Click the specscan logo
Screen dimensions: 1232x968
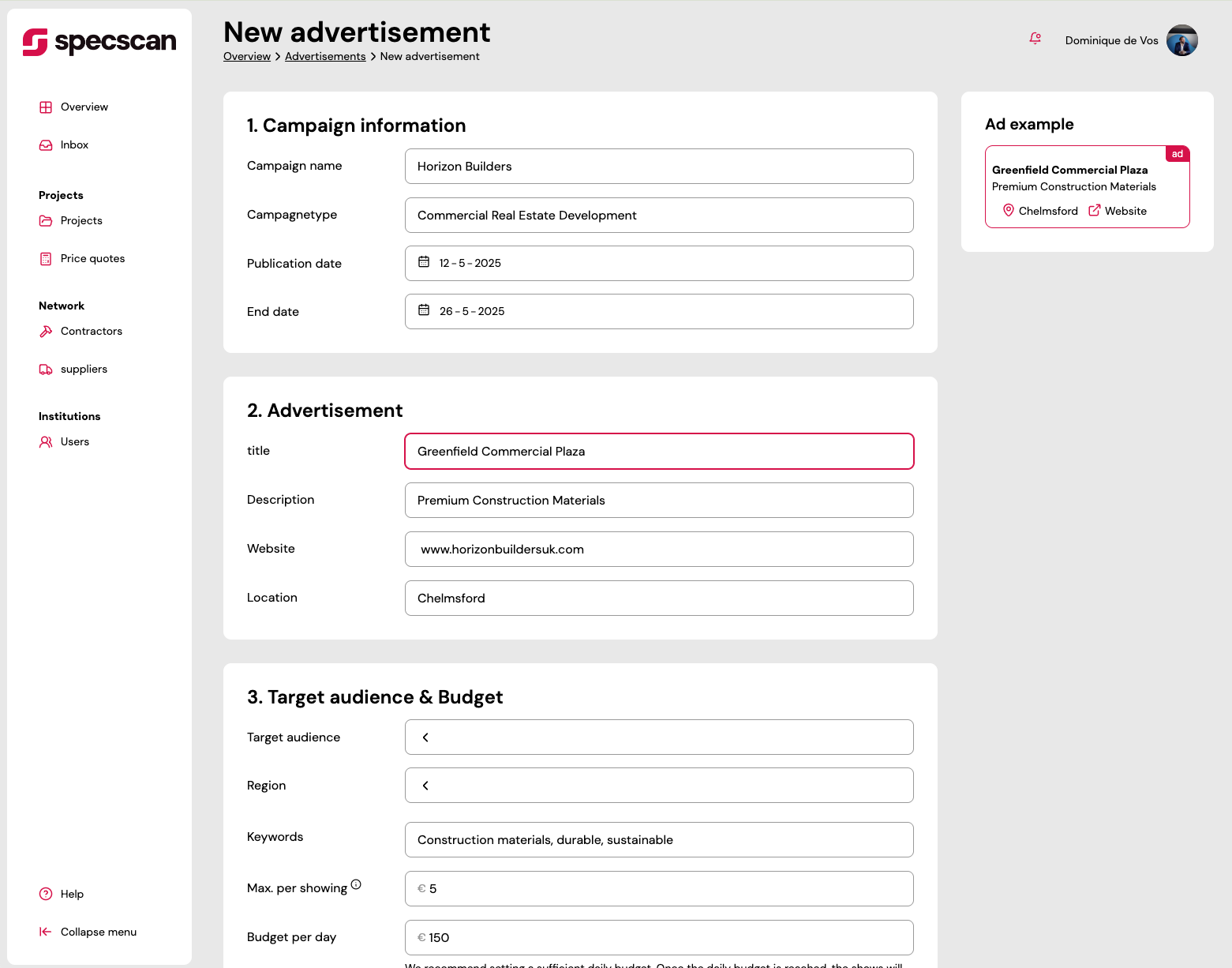click(x=99, y=42)
